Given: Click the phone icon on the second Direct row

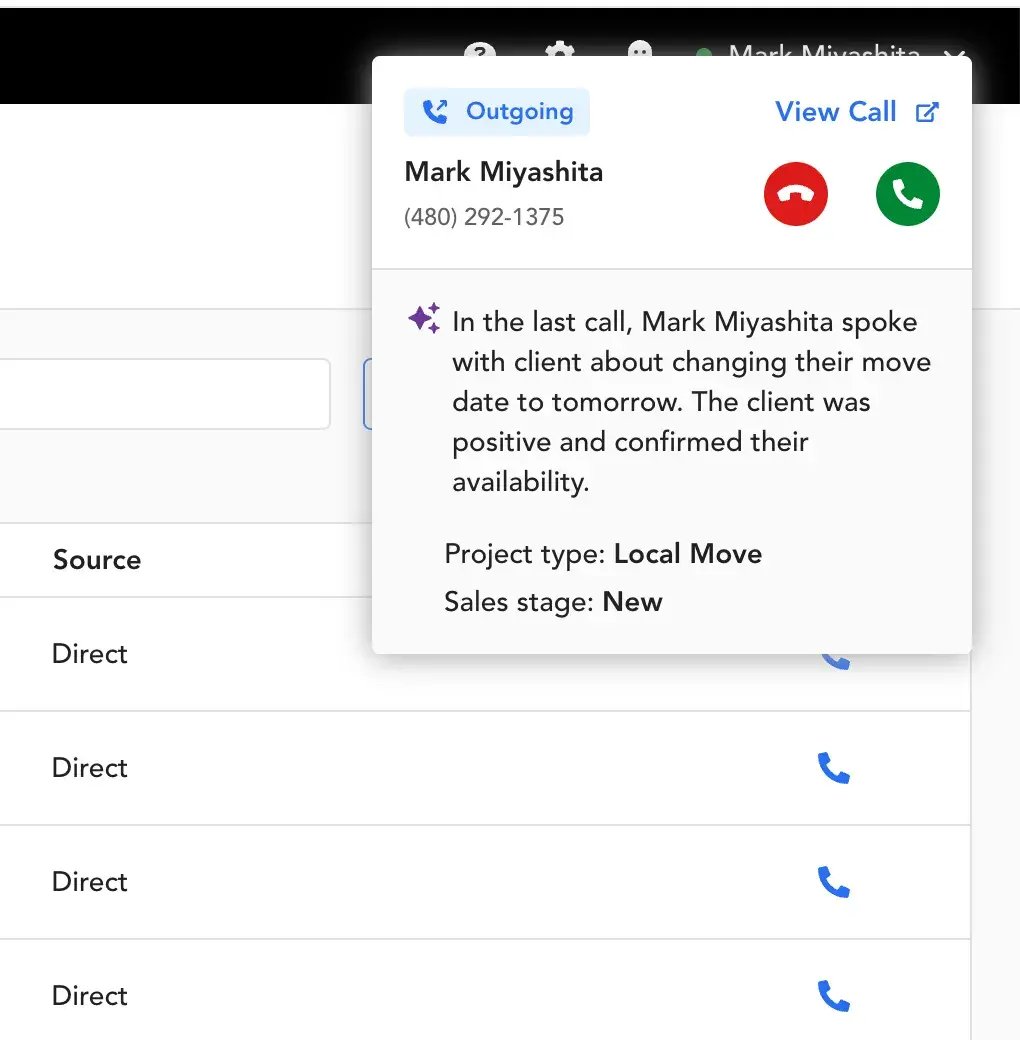Looking at the screenshot, I should [835, 768].
